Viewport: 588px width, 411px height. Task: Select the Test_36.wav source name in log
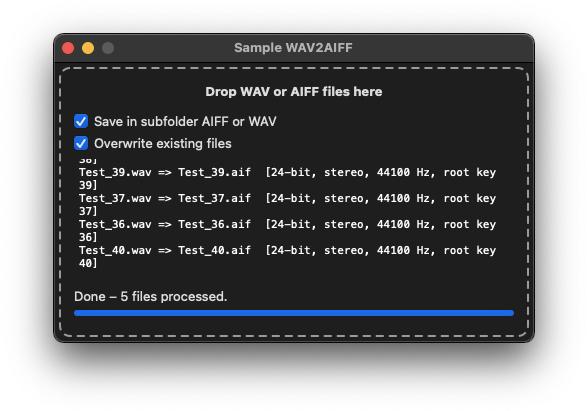115,224
